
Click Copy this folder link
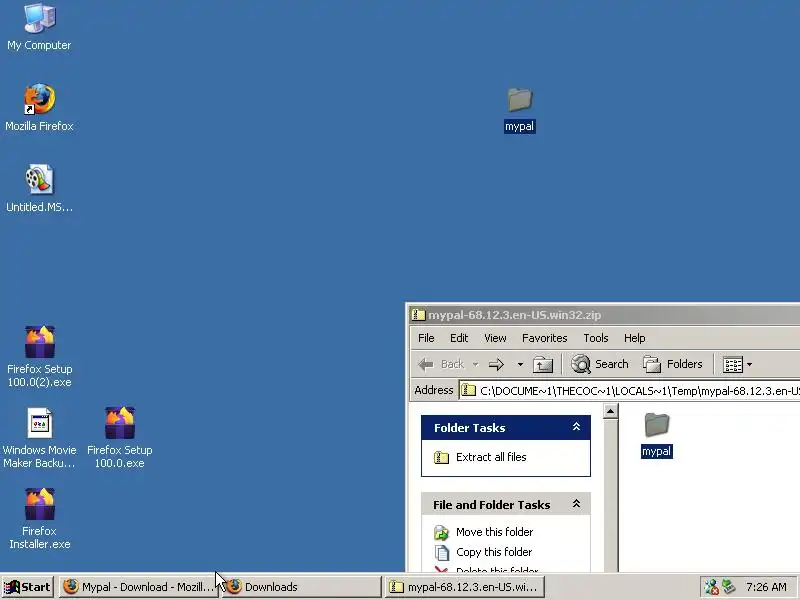pos(494,552)
